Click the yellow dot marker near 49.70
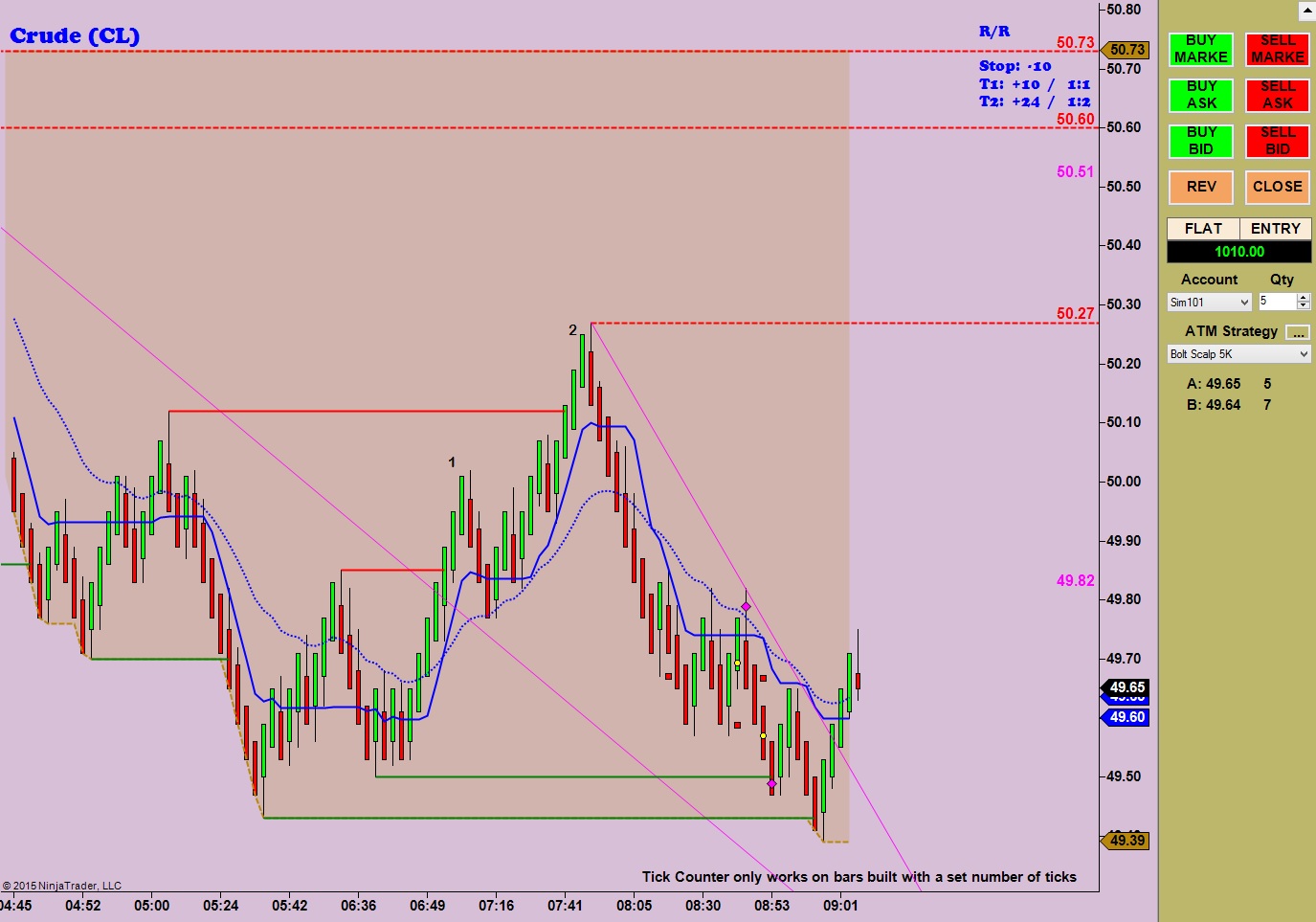The height and width of the screenshot is (922, 1316). coord(737,663)
